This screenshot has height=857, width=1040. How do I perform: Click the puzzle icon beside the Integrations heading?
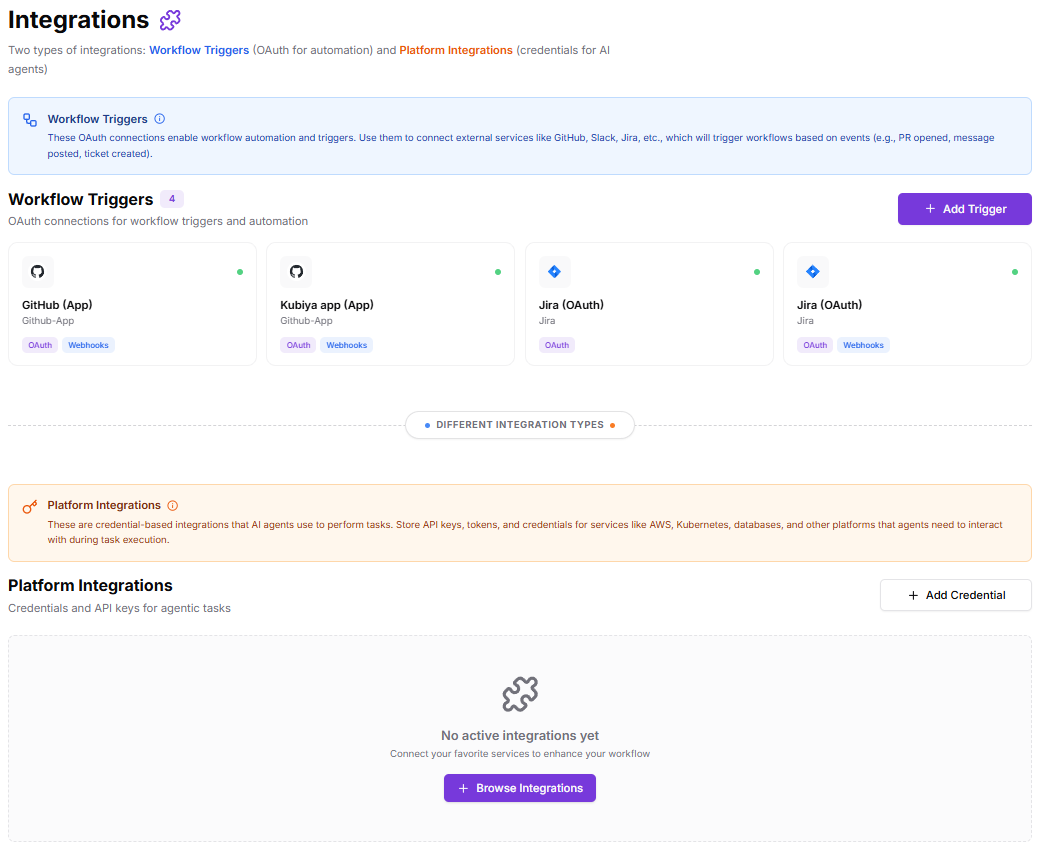click(x=170, y=20)
